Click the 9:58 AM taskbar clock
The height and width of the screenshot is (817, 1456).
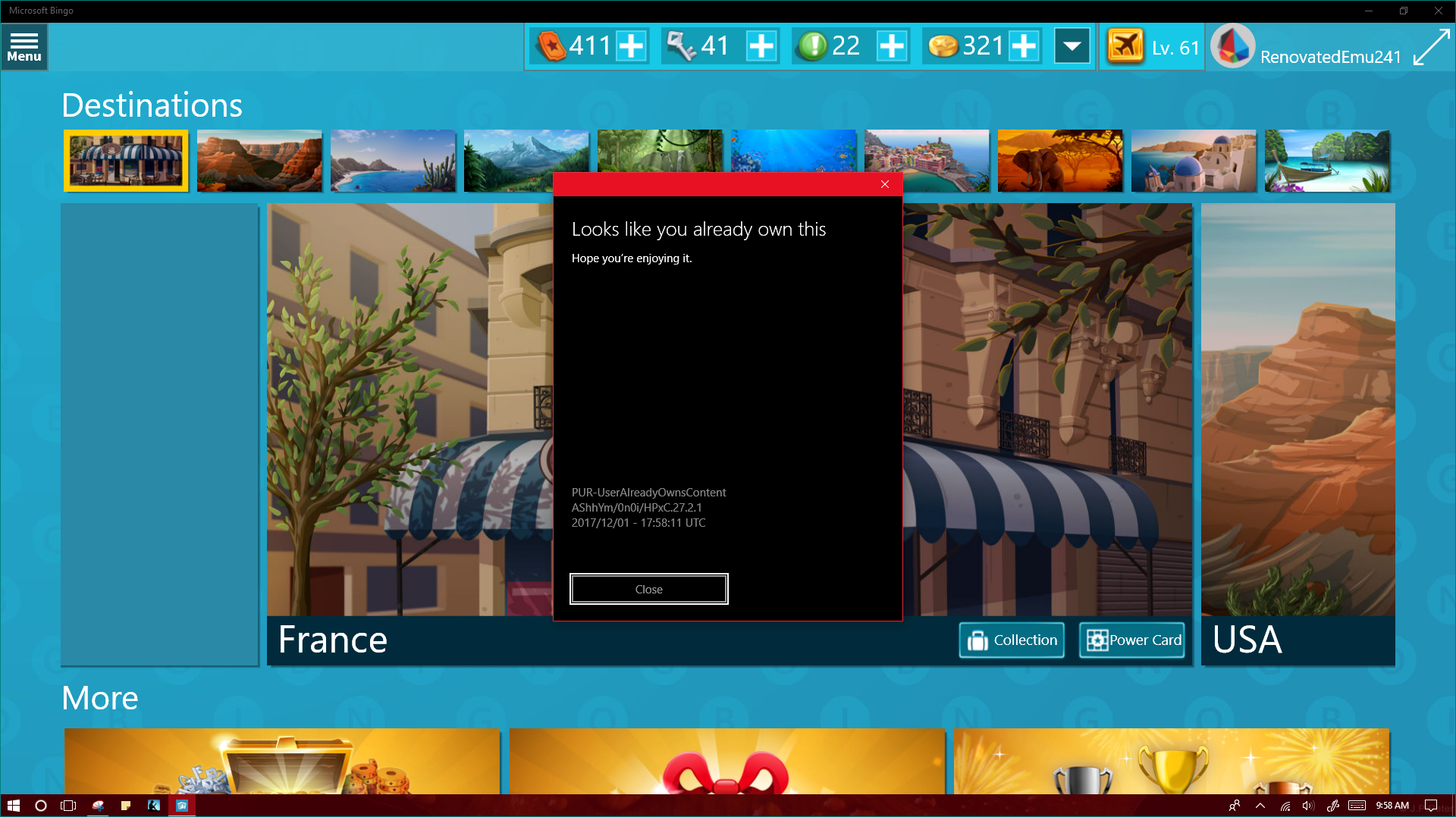pyautogui.click(x=1392, y=806)
